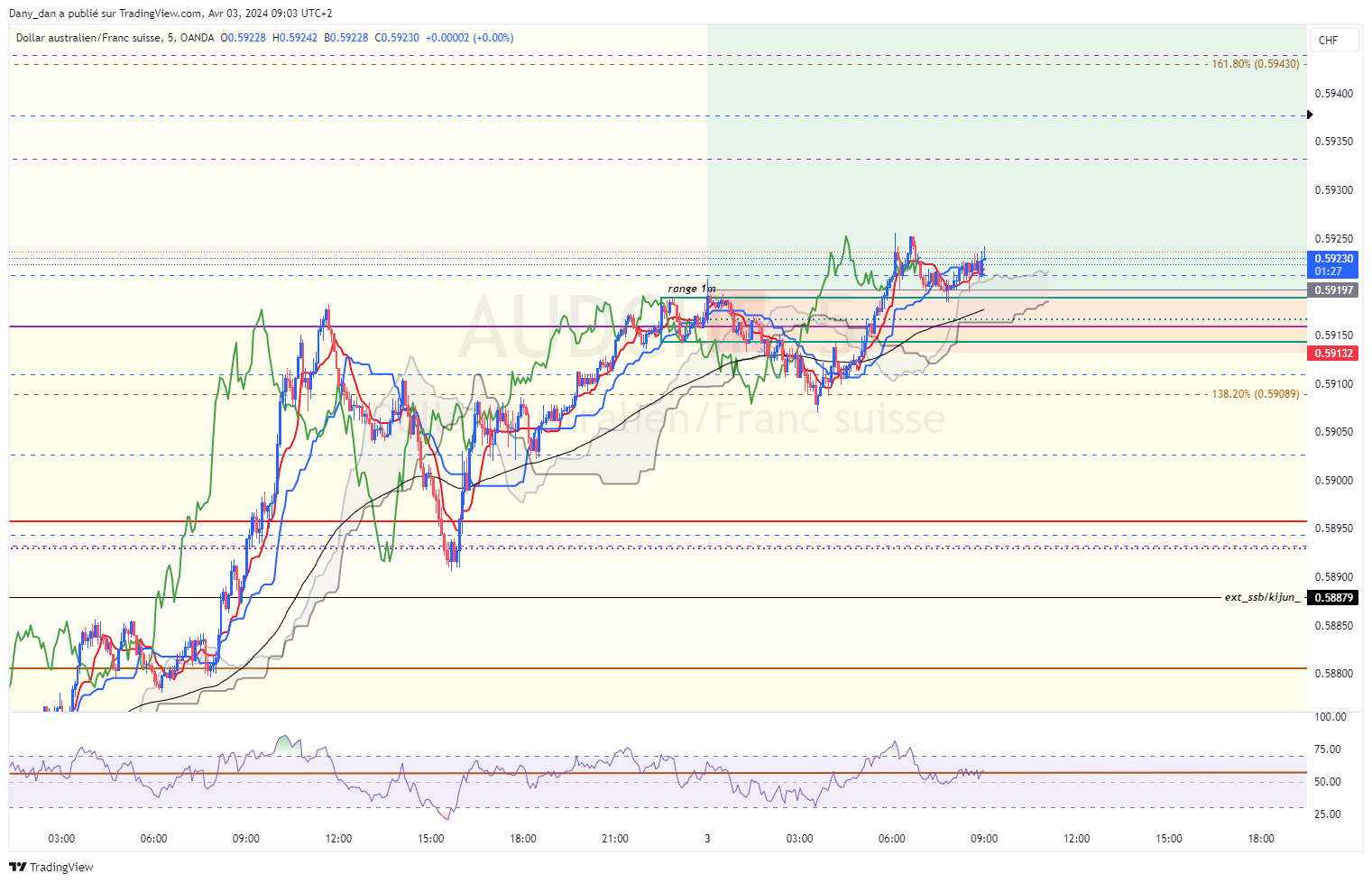This screenshot has height=883, width=1372.
Task: Click the 21:00 time axis label
Action: coord(615,839)
